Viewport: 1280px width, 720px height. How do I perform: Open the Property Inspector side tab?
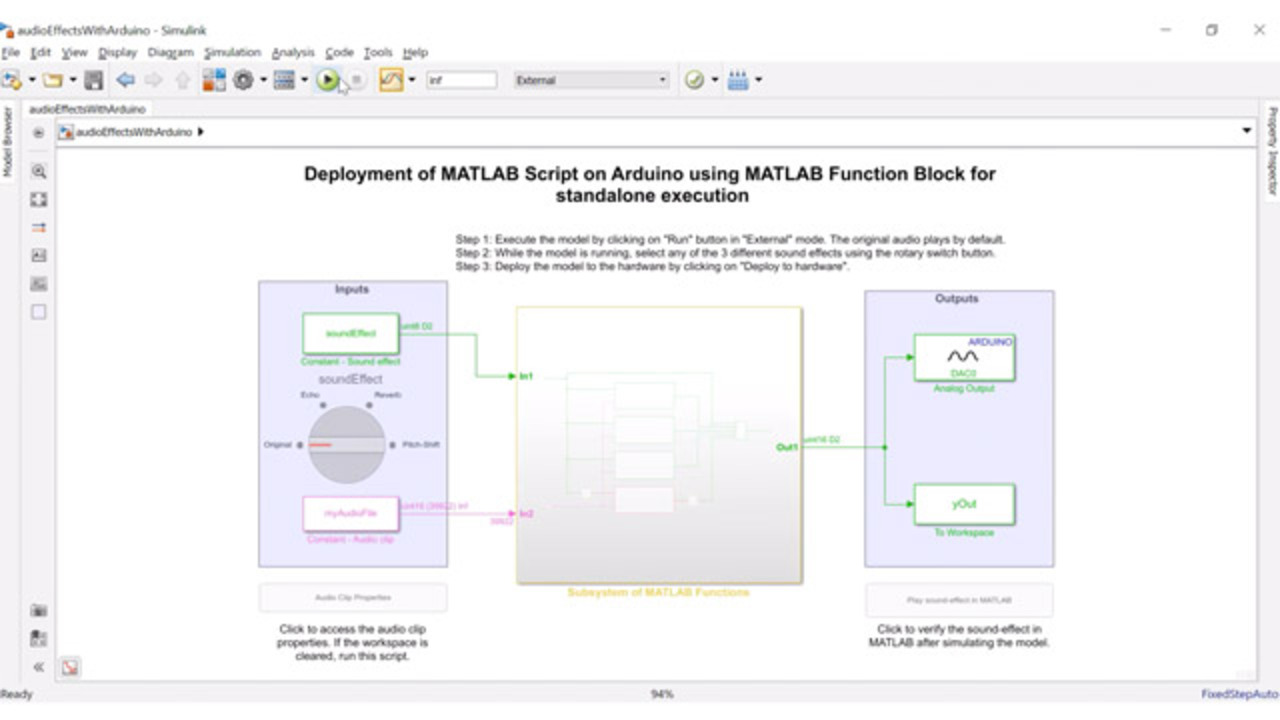(1273, 150)
